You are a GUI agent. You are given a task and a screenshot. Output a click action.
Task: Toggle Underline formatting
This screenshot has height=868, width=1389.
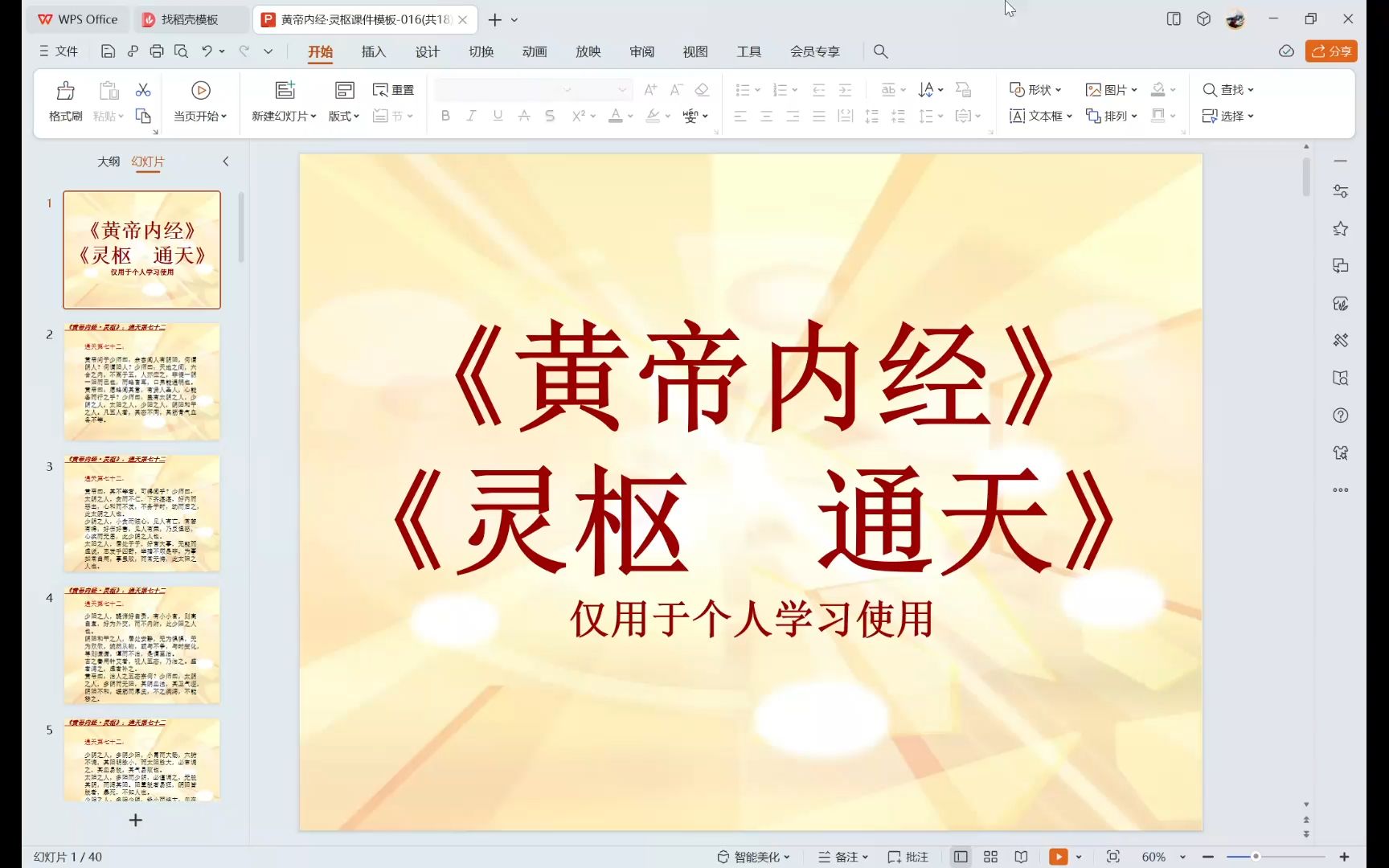[x=498, y=116]
